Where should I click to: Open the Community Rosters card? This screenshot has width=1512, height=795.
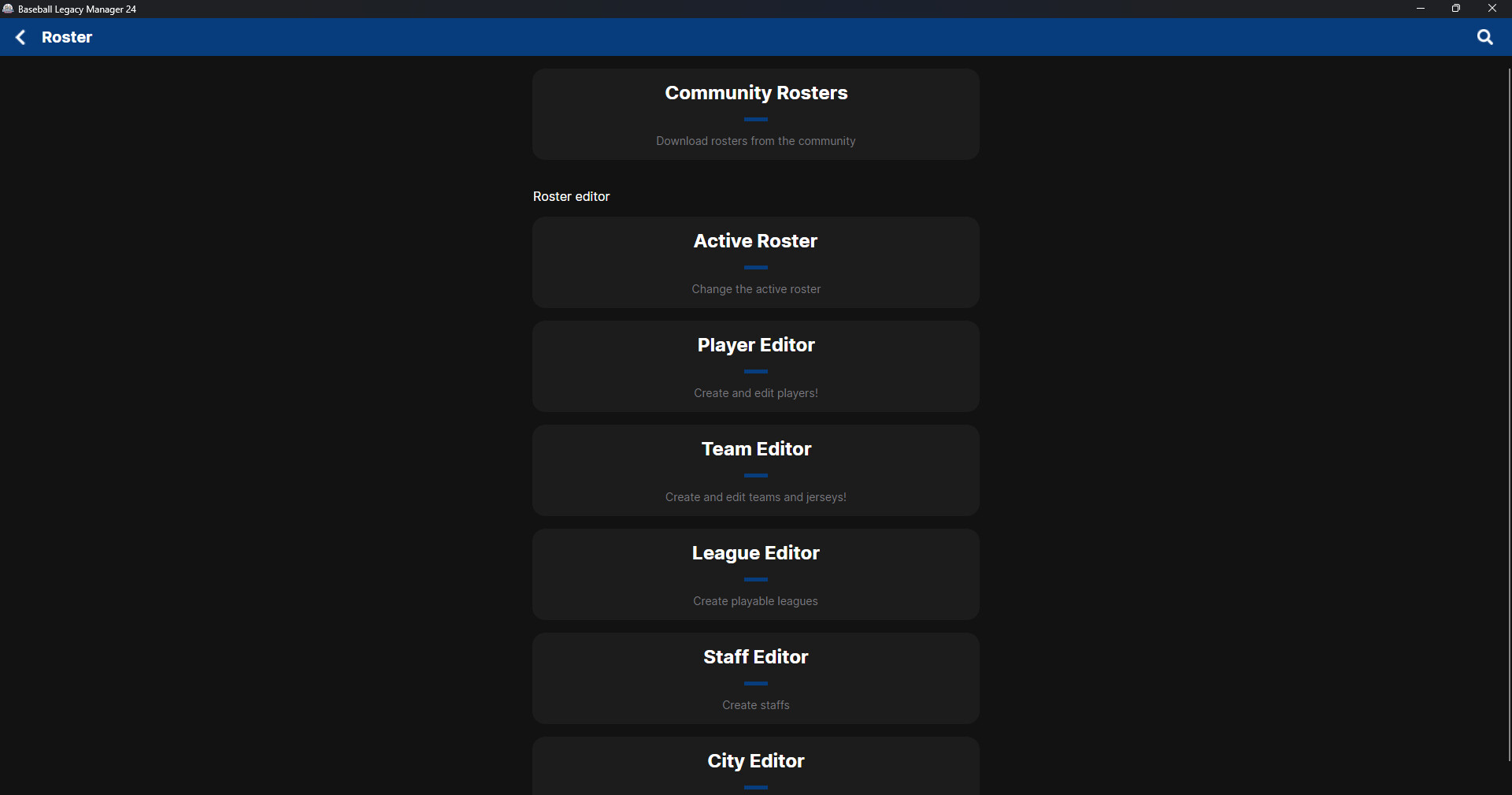tap(755, 113)
